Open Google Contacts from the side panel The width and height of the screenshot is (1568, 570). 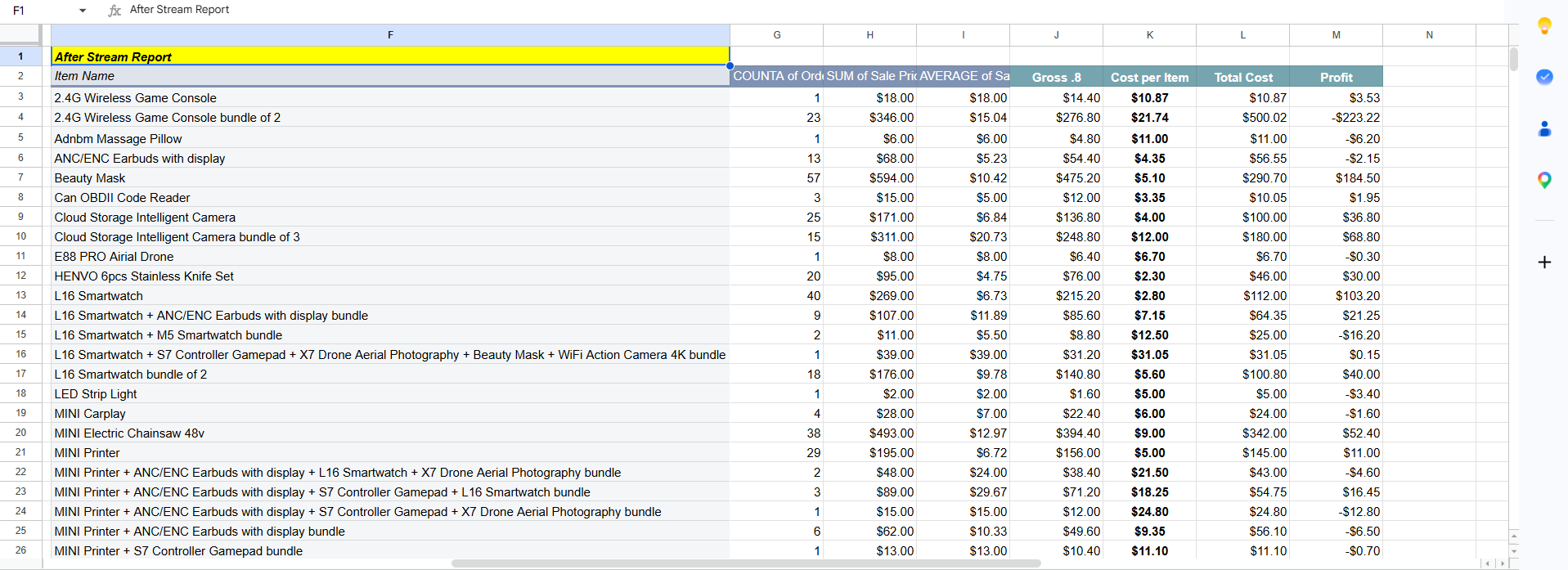click(x=1544, y=128)
